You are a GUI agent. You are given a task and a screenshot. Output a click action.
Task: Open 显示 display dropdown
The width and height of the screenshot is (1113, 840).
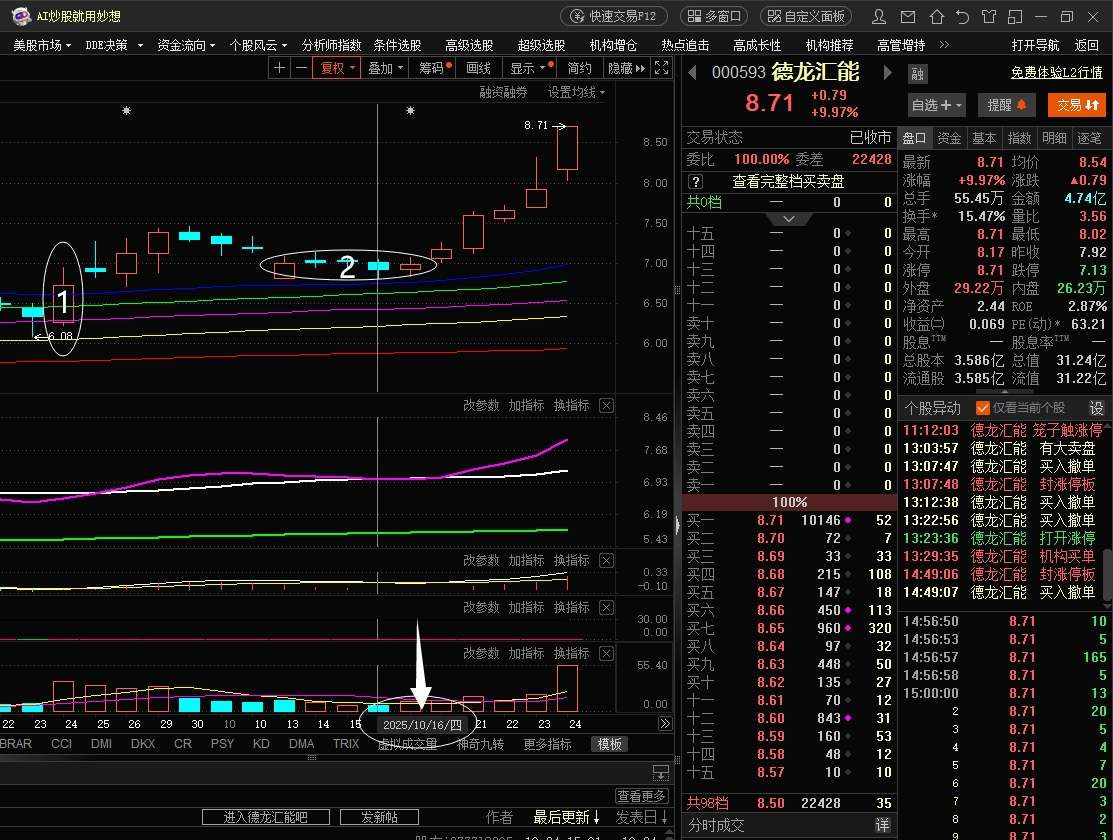tap(528, 68)
